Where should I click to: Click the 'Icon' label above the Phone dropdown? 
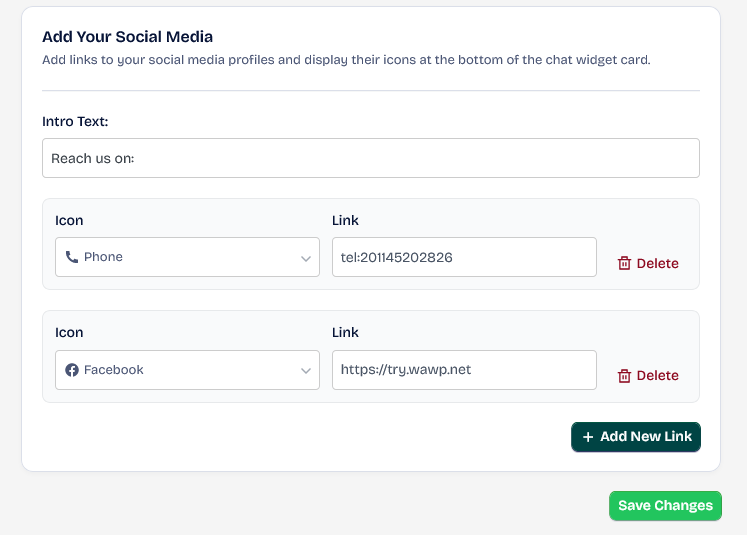(x=69, y=220)
